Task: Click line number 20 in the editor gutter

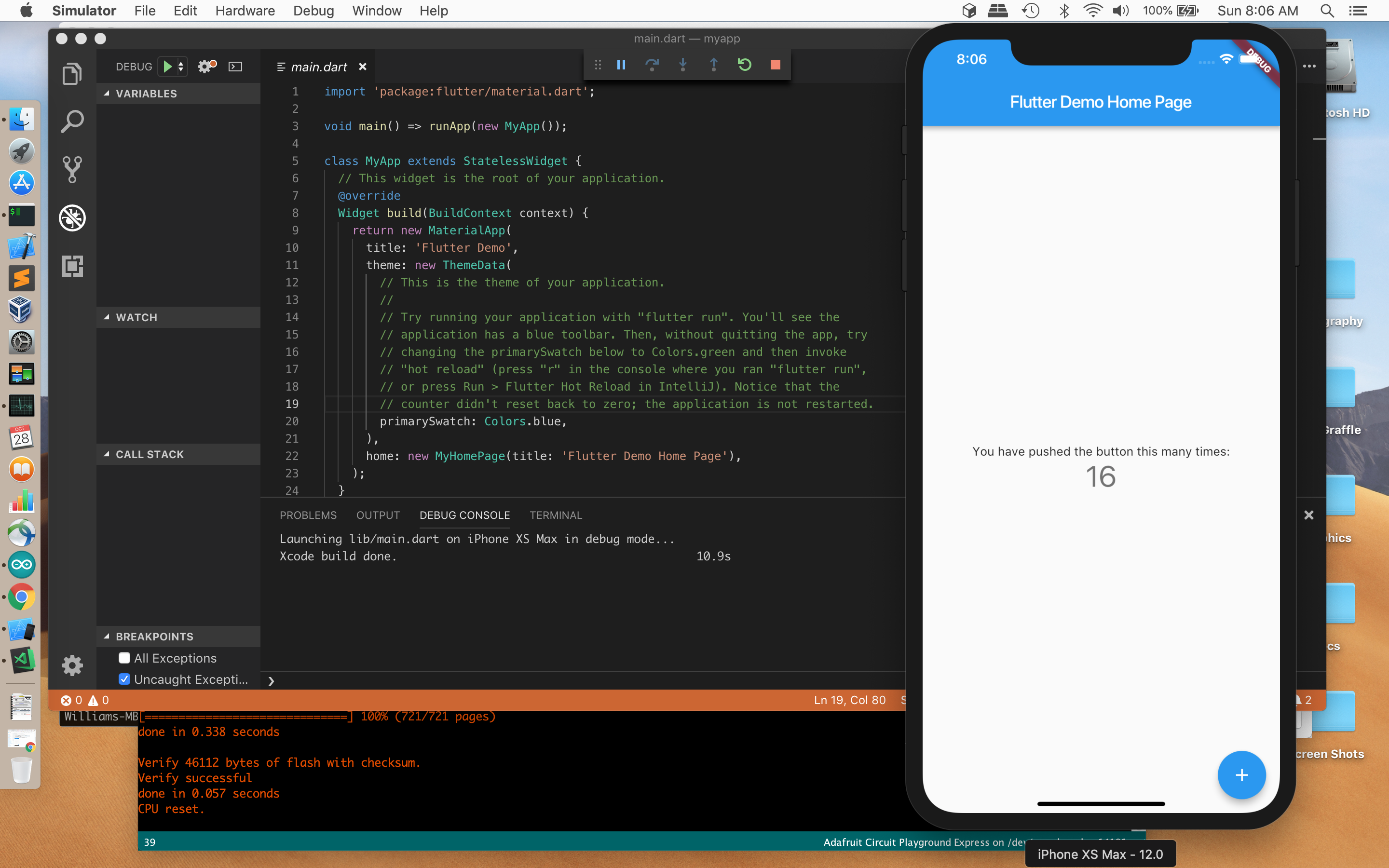Action: coord(292,421)
